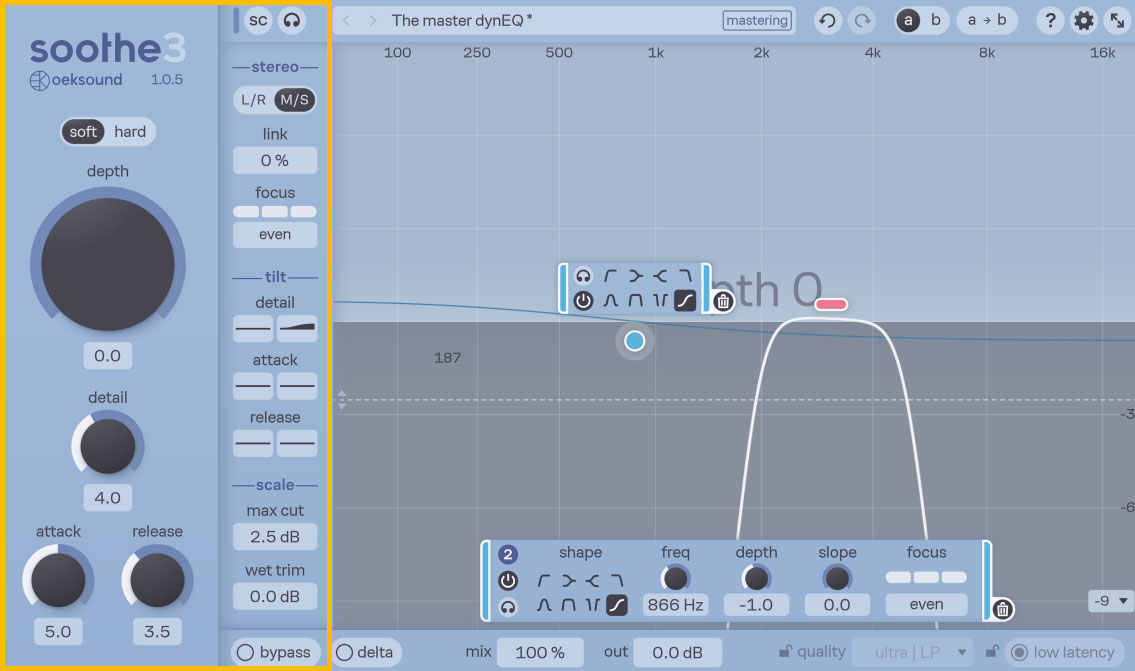
Task: Click the quality lock icon
Action: (x=785, y=651)
